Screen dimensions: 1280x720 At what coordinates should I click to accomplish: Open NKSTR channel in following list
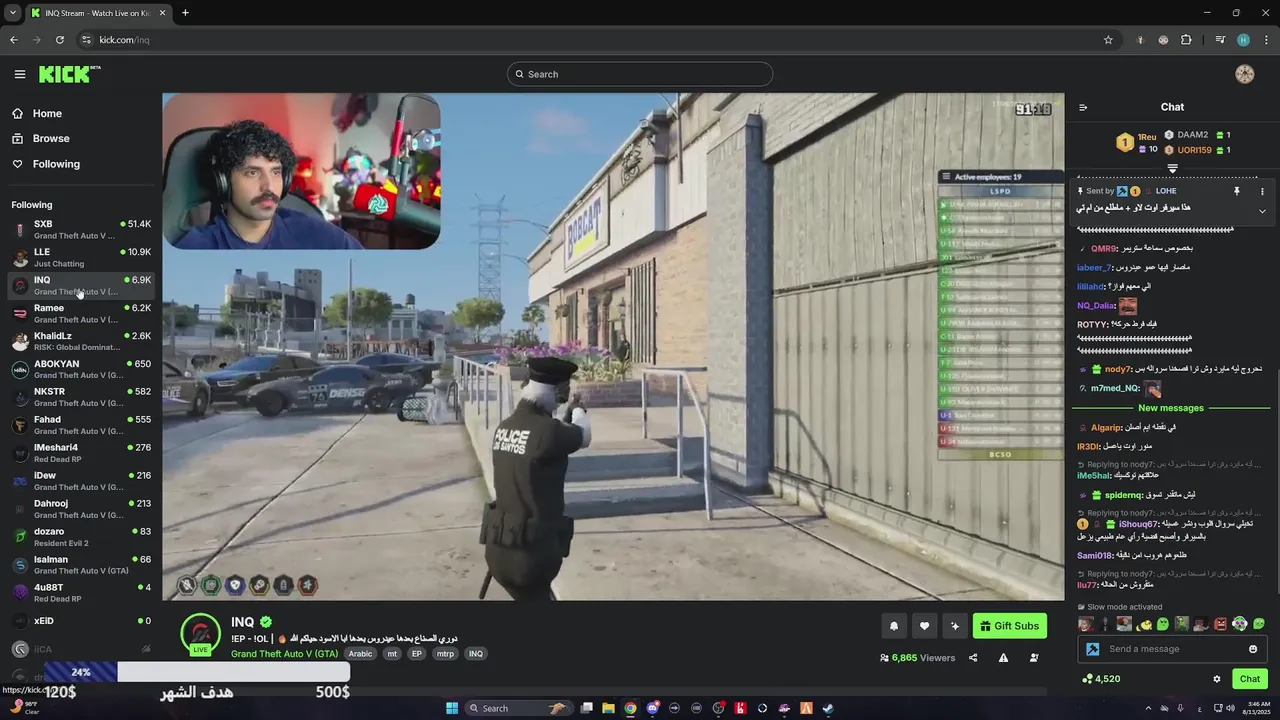[80, 397]
